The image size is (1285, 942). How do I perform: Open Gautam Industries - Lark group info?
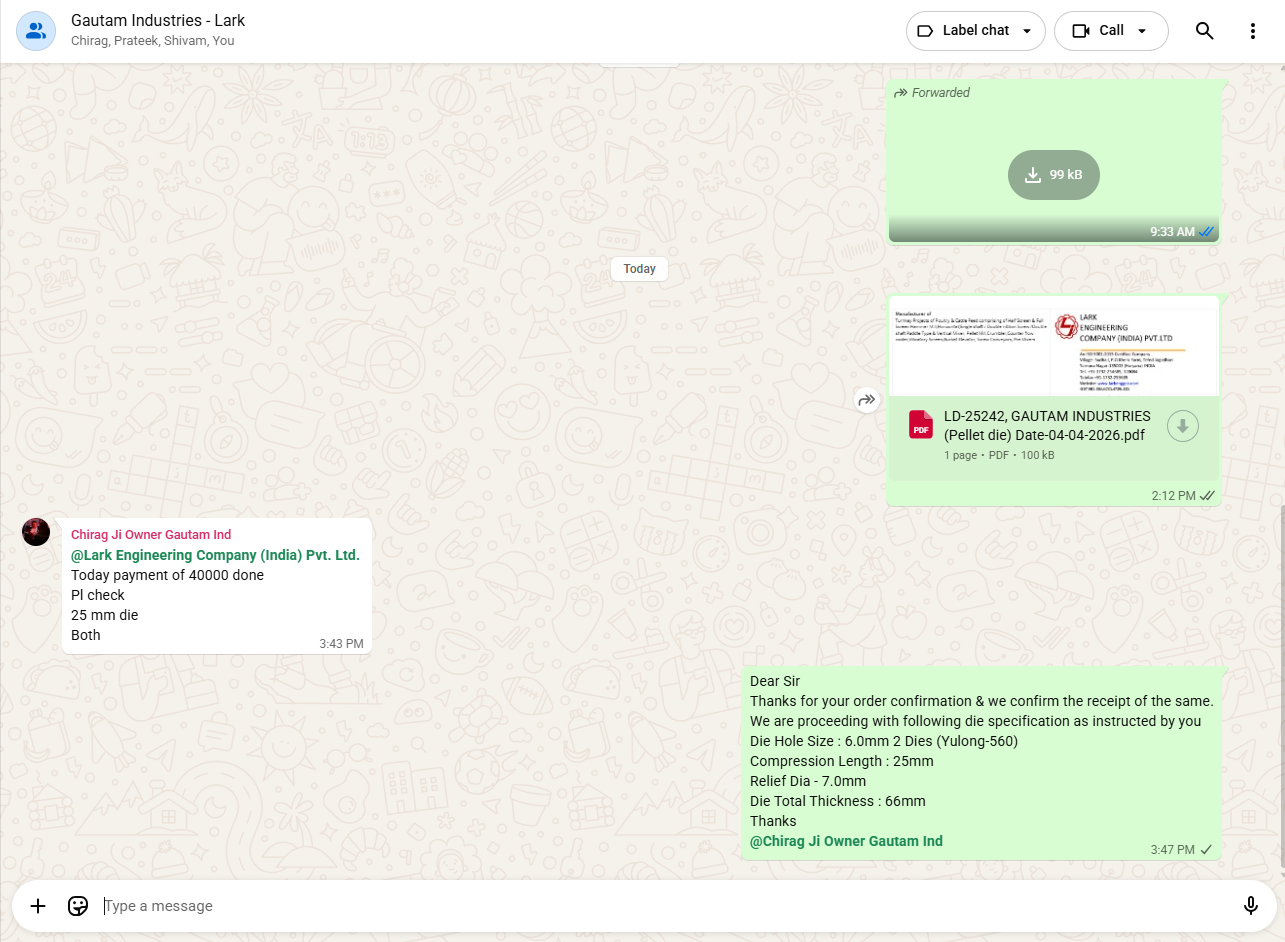click(158, 21)
